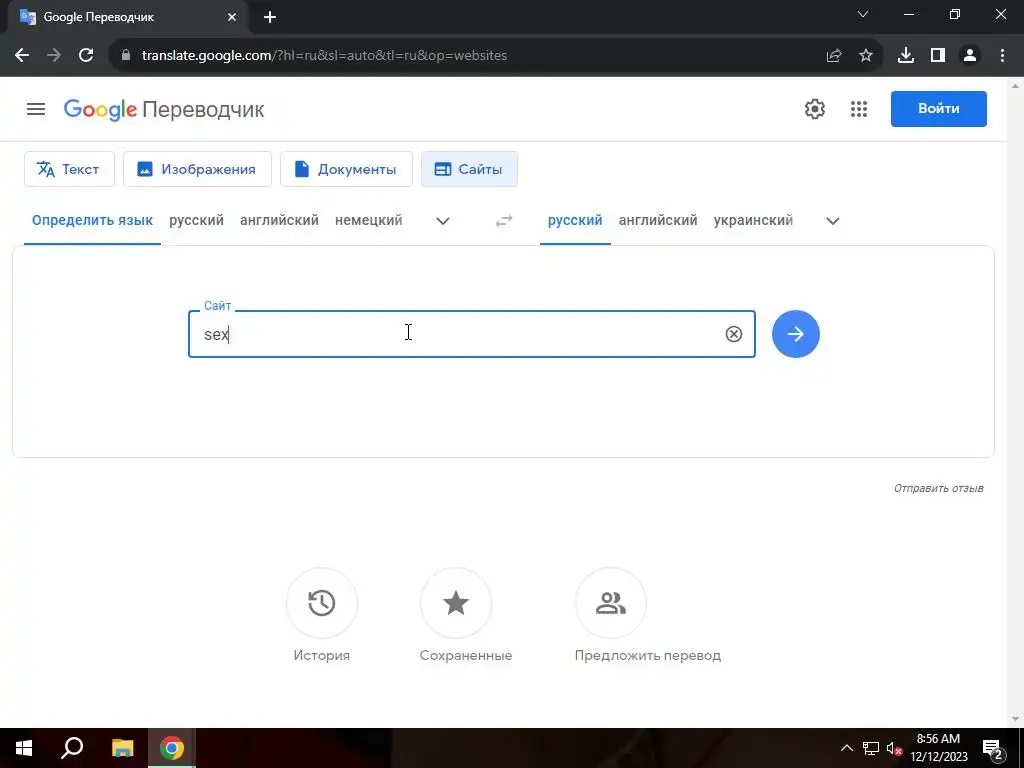Open Windows Start menu
This screenshot has width=1024, height=768.
click(24, 748)
